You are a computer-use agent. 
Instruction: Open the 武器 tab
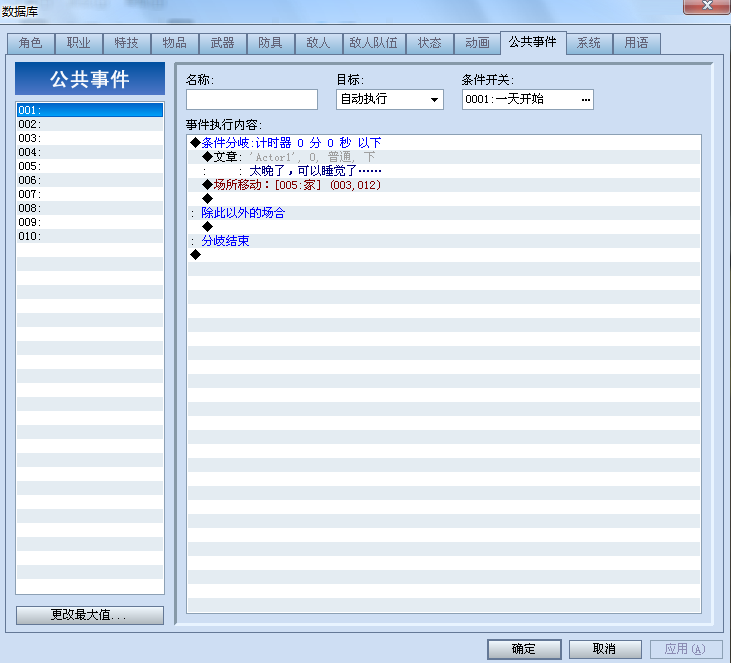pyautogui.click(x=222, y=43)
